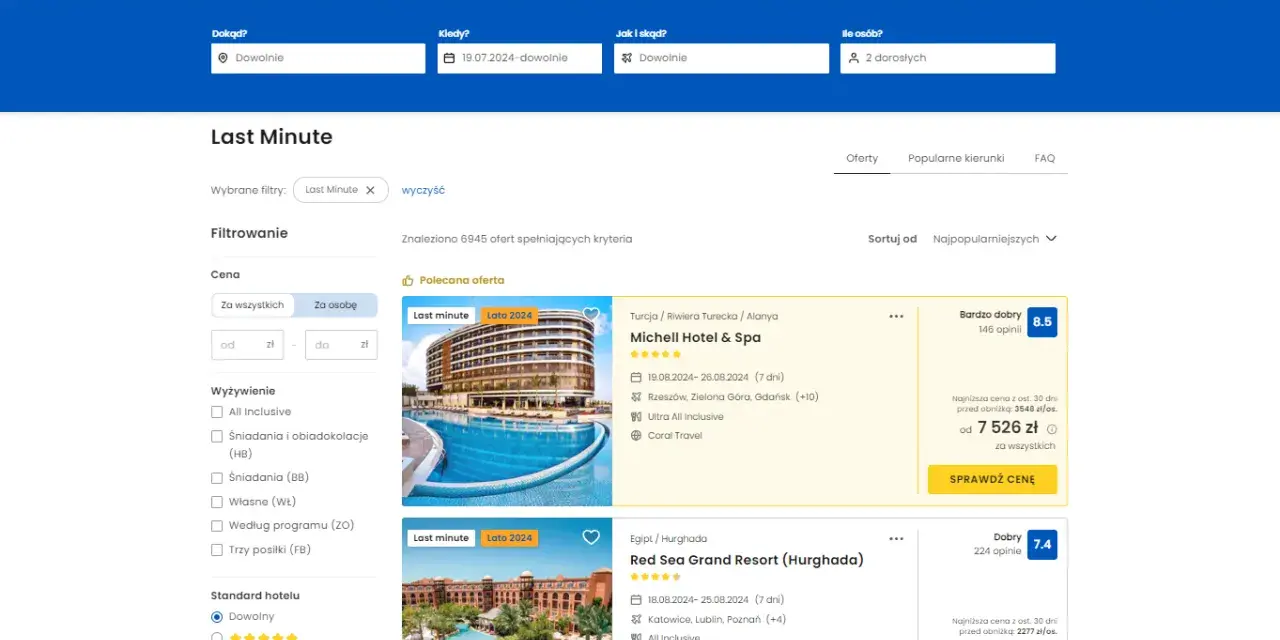Click Lato 2024 badge on Red Sea Grand photo
This screenshot has height=640, width=1280.
[509, 538]
